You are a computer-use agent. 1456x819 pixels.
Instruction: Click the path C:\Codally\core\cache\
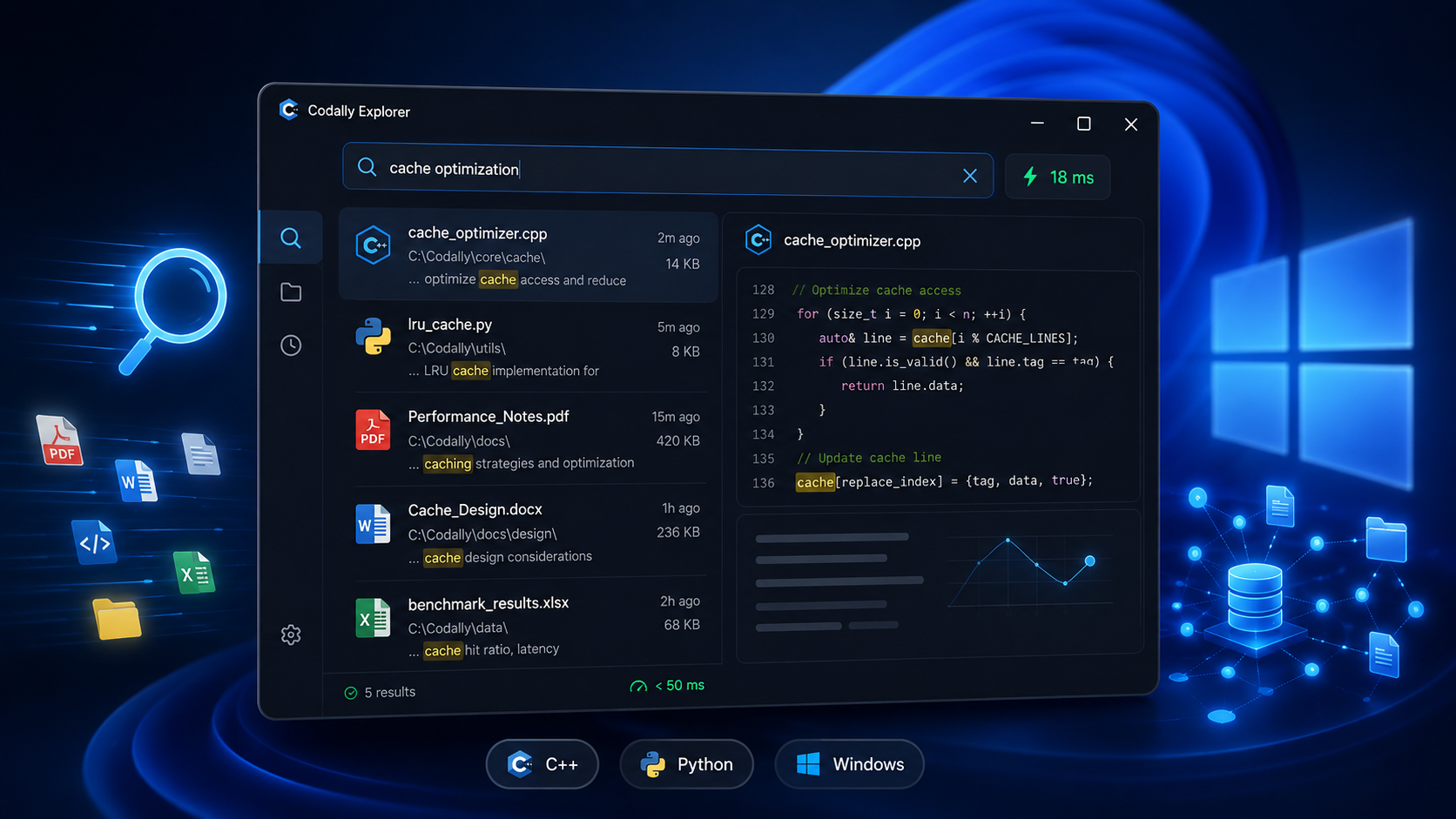pyautogui.click(x=476, y=257)
